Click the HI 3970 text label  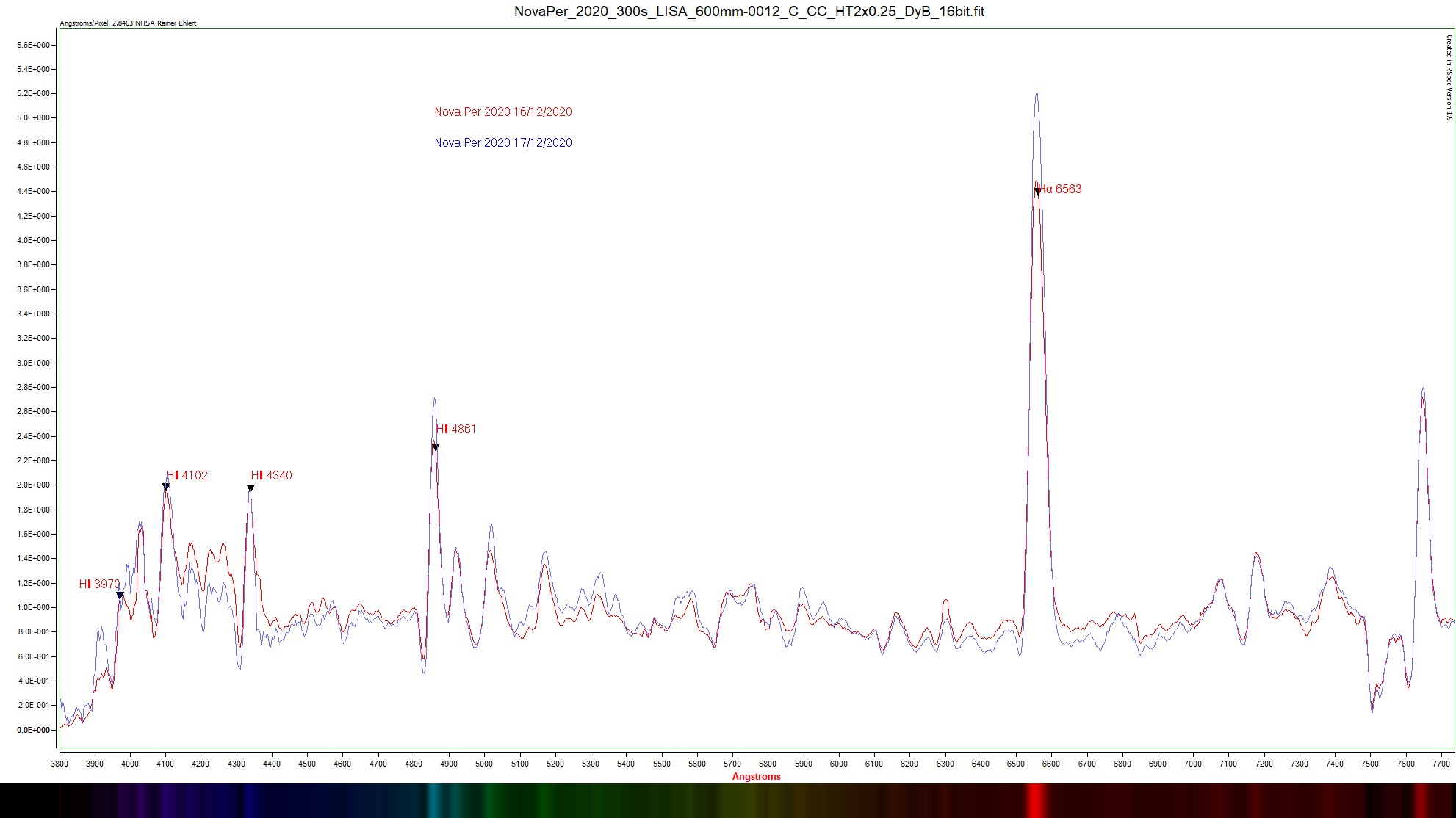99,584
